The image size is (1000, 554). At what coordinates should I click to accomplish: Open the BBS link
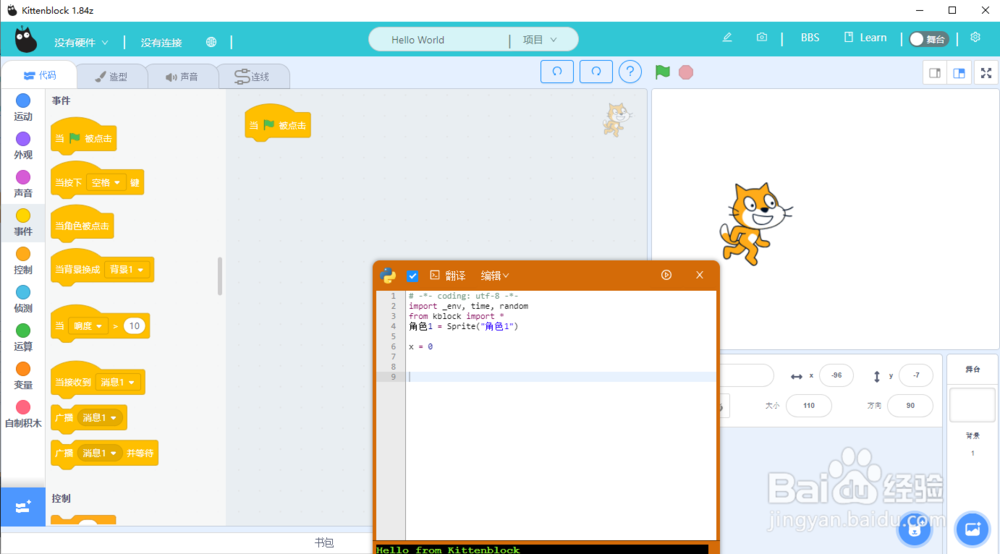click(x=810, y=38)
